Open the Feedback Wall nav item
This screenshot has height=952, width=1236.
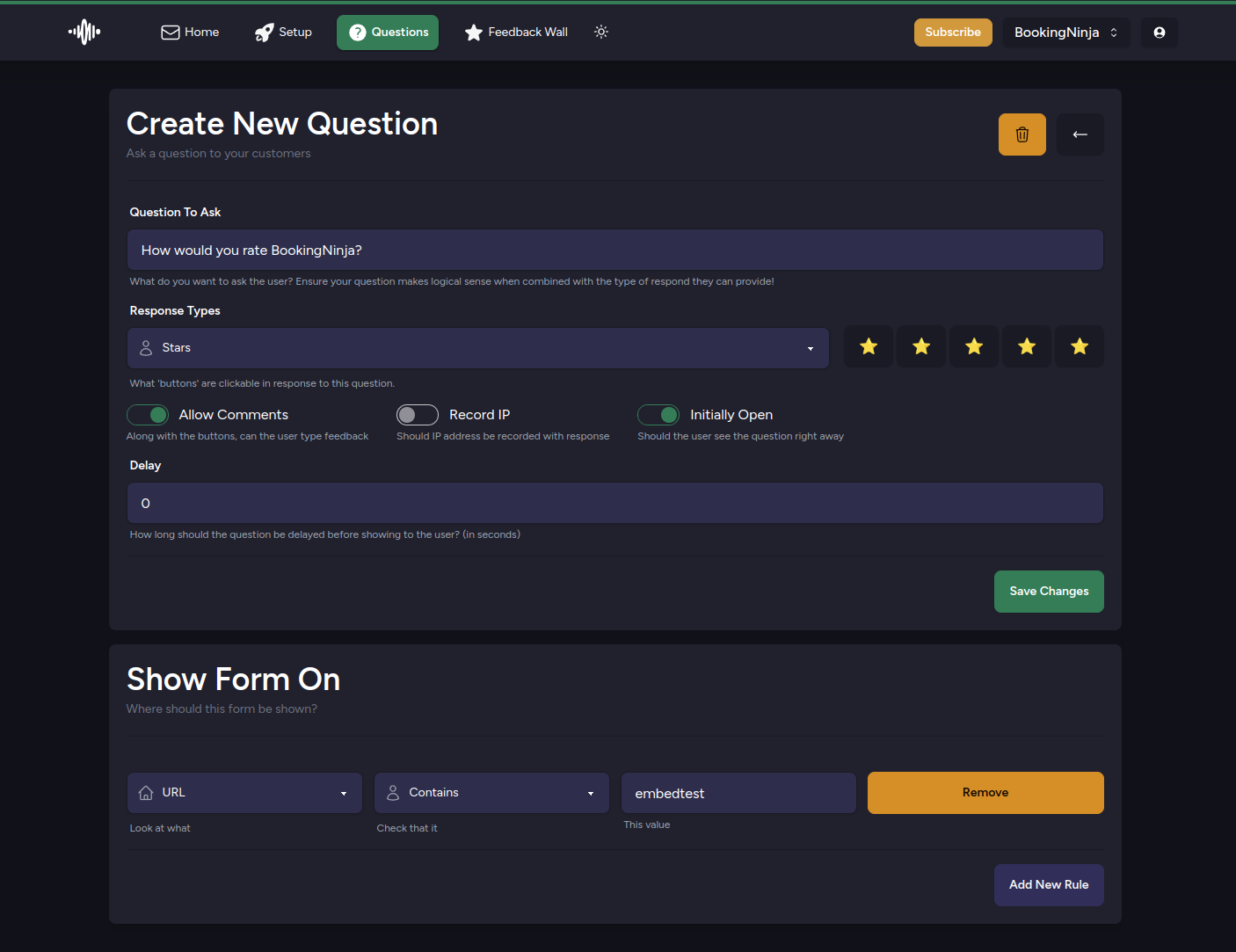coord(516,33)
